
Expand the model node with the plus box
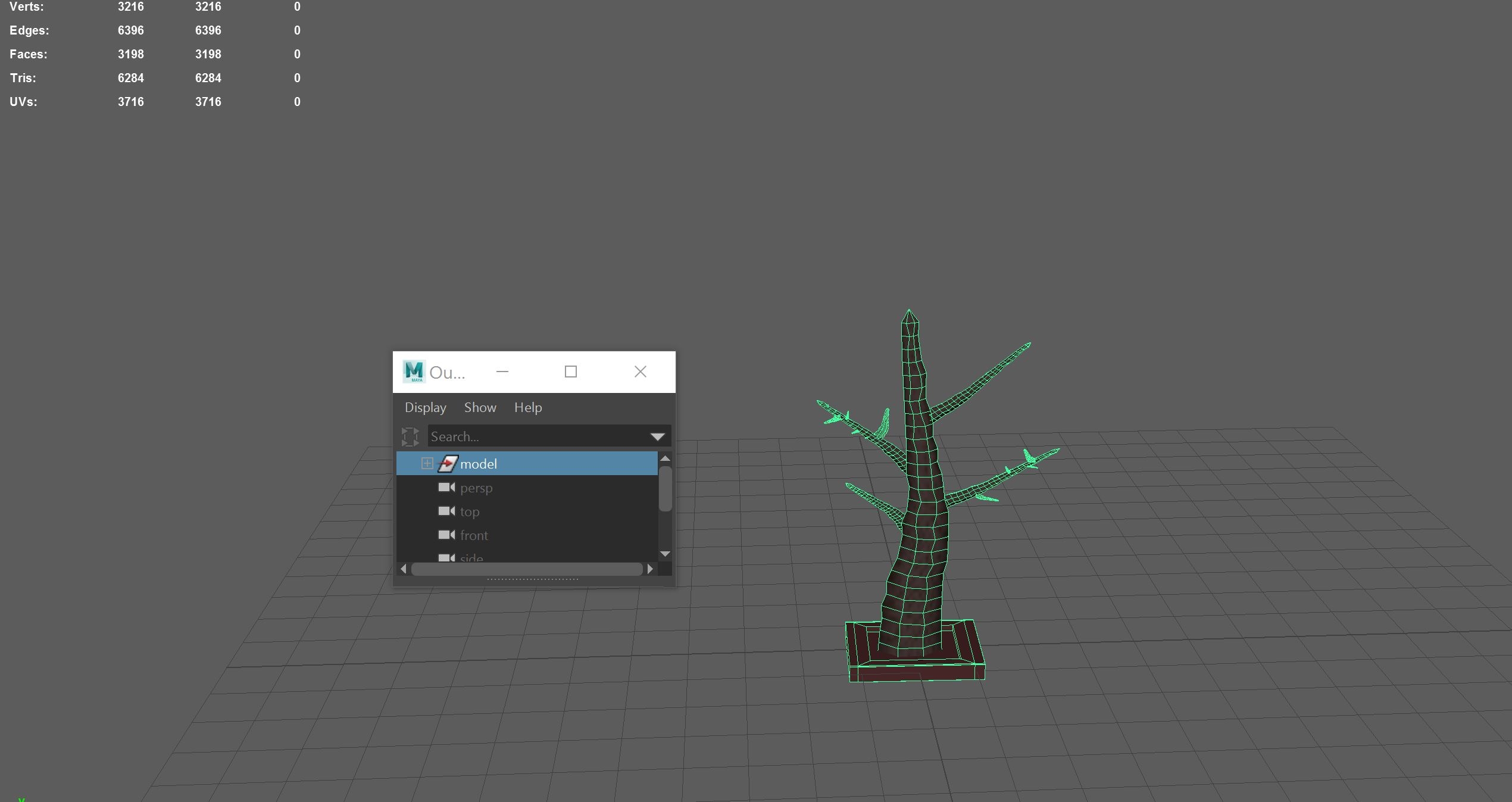426,463
